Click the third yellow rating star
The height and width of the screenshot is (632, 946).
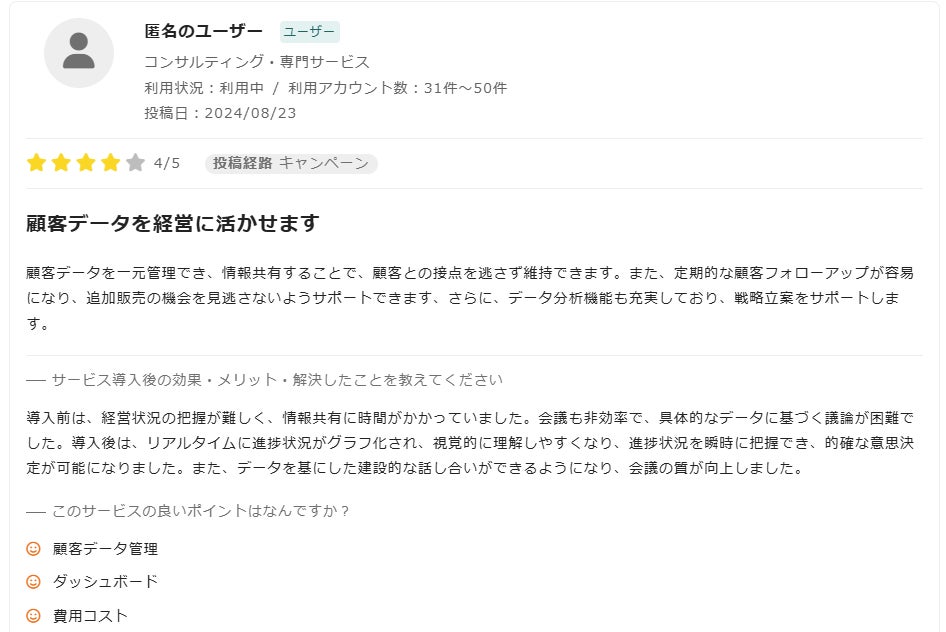click(x=86, y=163)
